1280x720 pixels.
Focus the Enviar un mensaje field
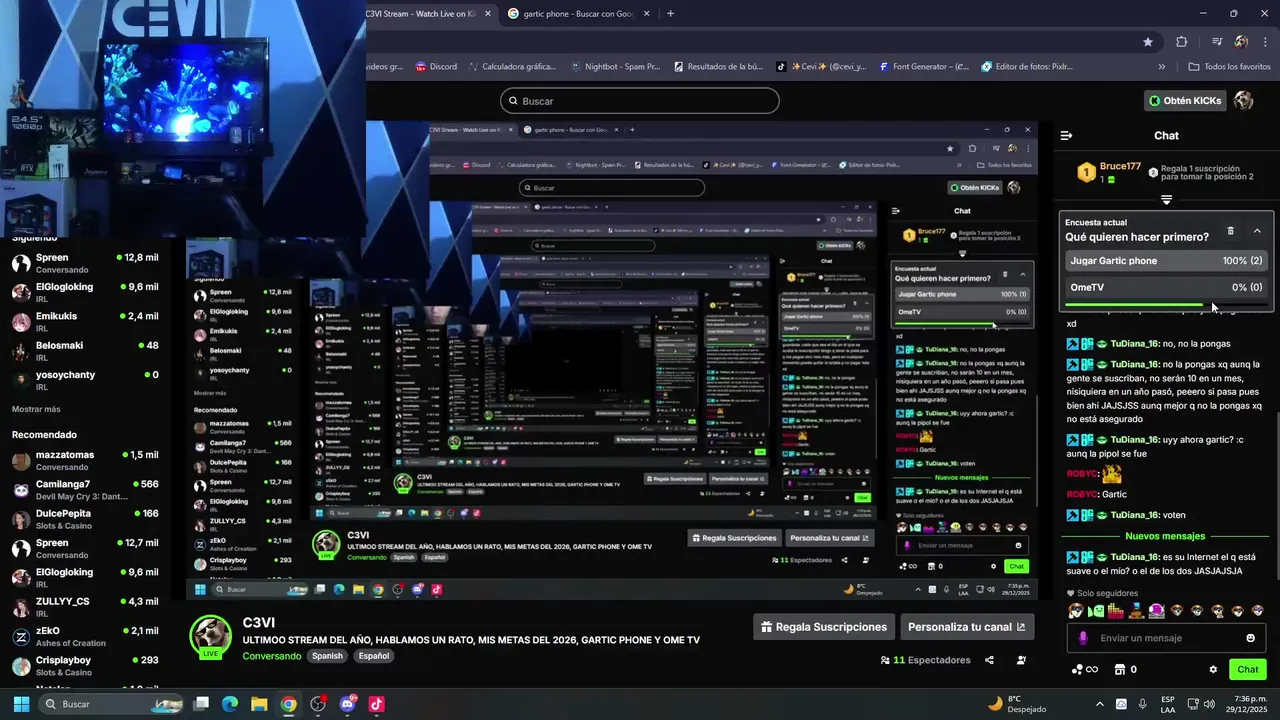[x=1167, y=638]
